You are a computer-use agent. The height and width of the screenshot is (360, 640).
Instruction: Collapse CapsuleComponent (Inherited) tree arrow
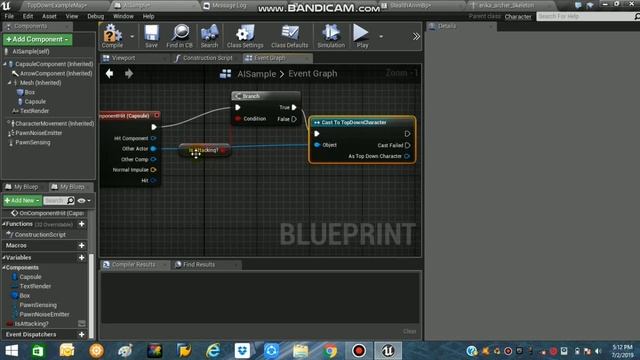coord(5,64)
